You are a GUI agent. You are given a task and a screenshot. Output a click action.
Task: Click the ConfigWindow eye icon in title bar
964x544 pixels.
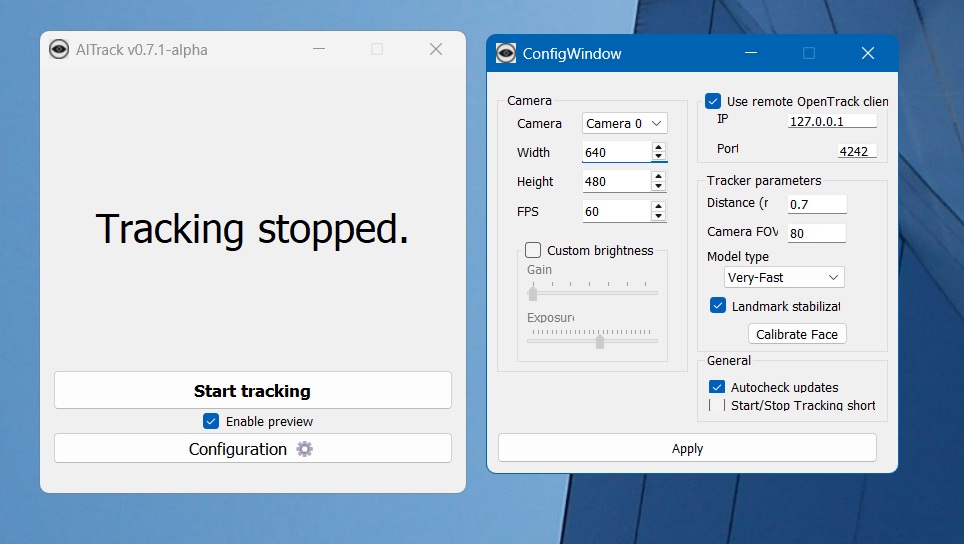coord(505,53)
